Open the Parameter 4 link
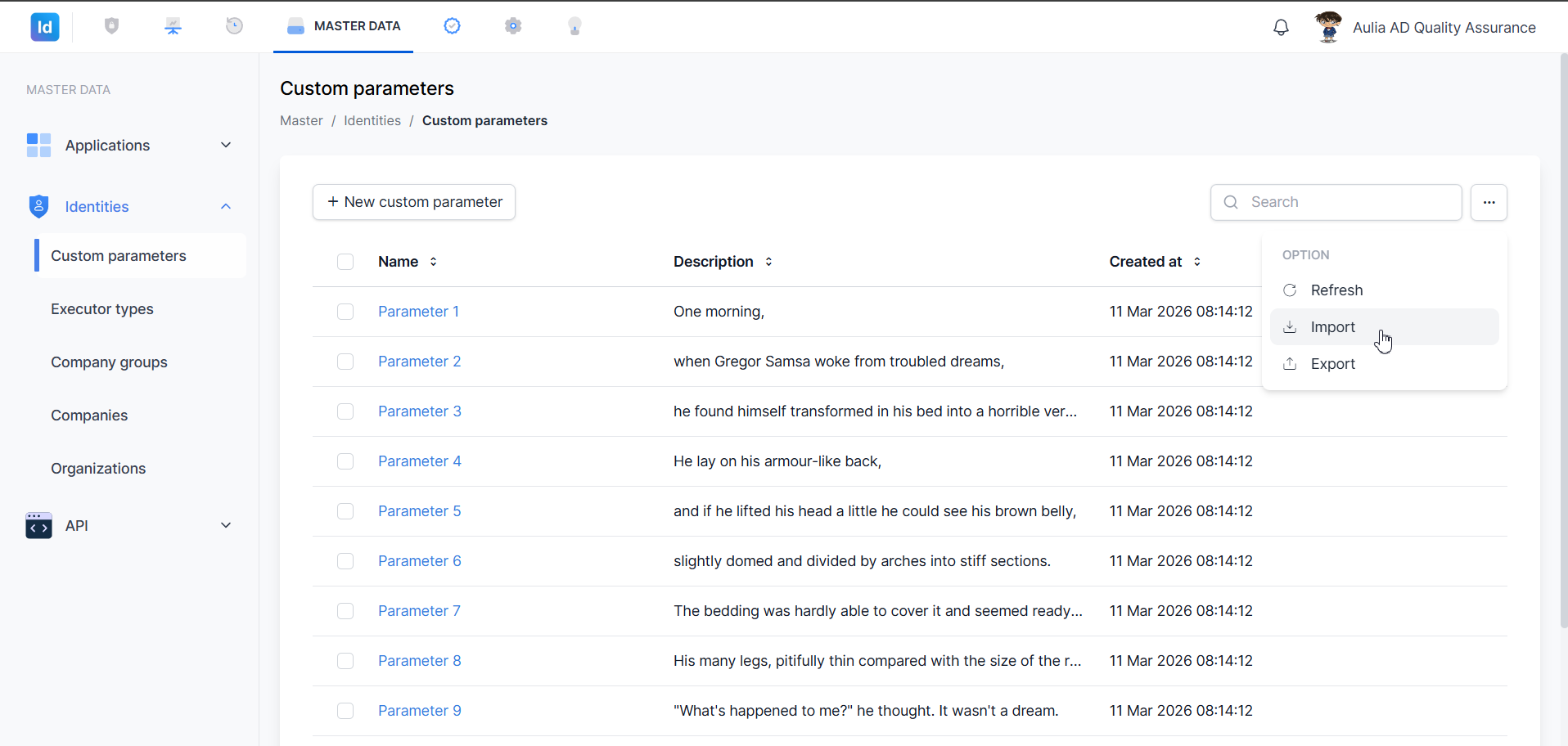 (x=420, y=461)
